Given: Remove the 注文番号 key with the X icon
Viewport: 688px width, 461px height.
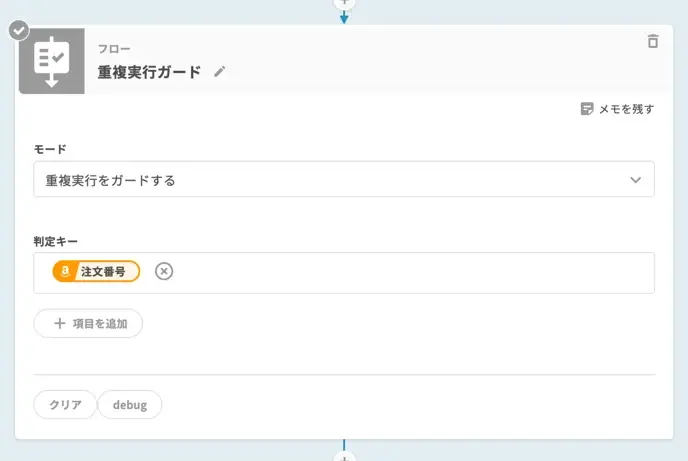Looking at the screenshot, I should (164, 271).
